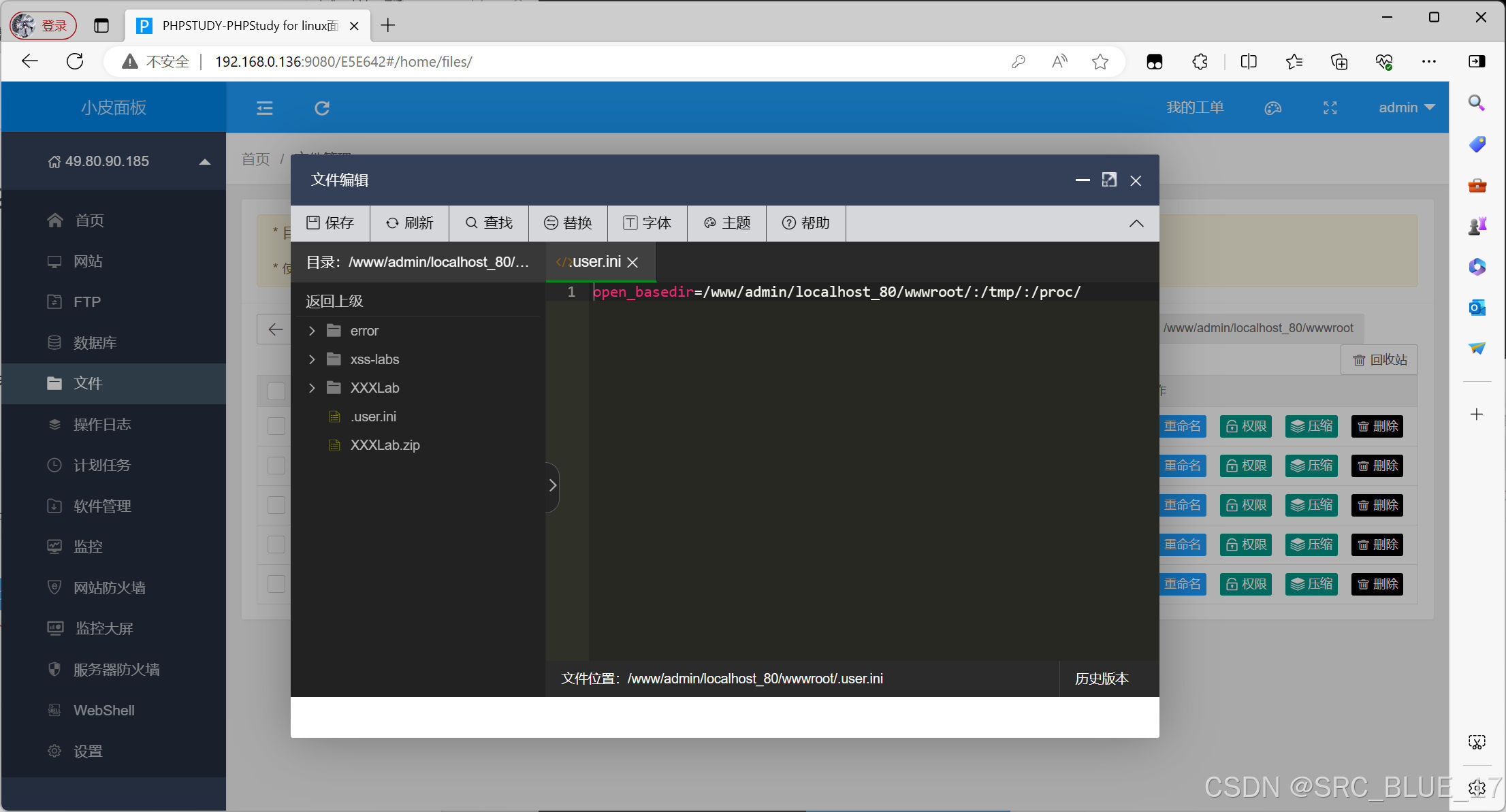Screen dimensions: 1506x812
Task: Open the admin user dropdown
Action: point(1406,108)
